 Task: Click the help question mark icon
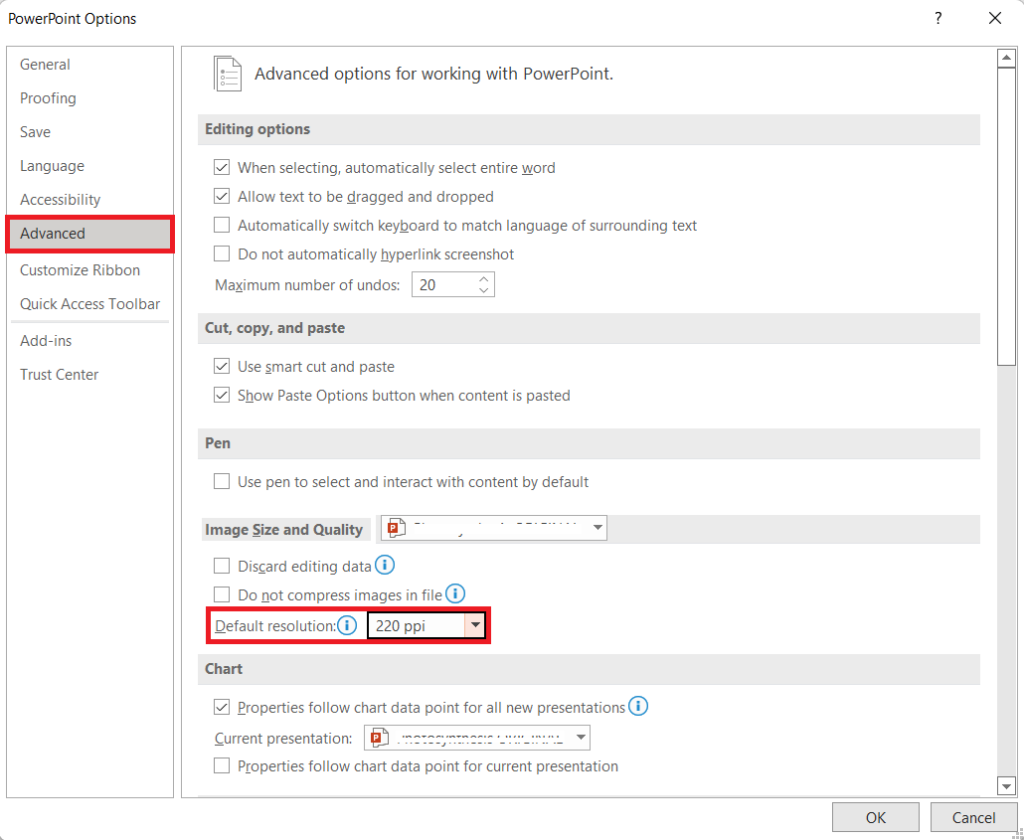937,18
